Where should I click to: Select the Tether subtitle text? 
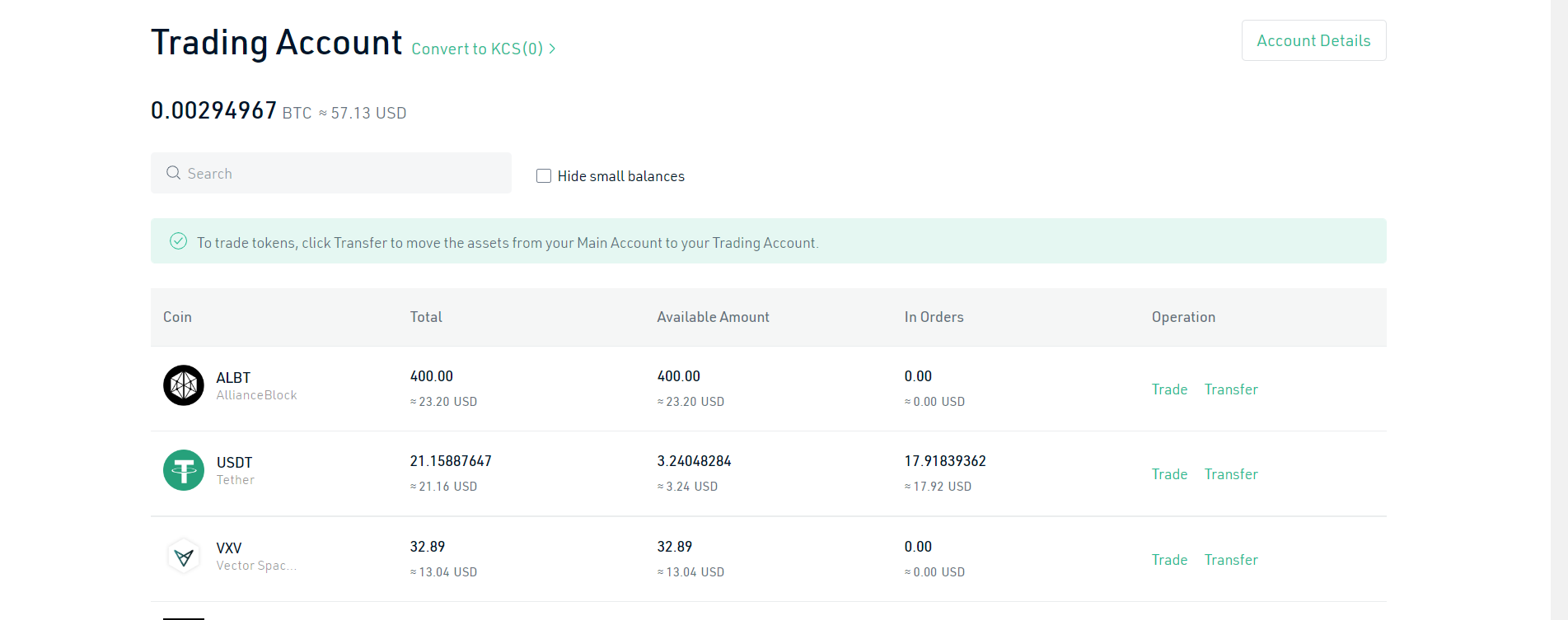[235, 480]
